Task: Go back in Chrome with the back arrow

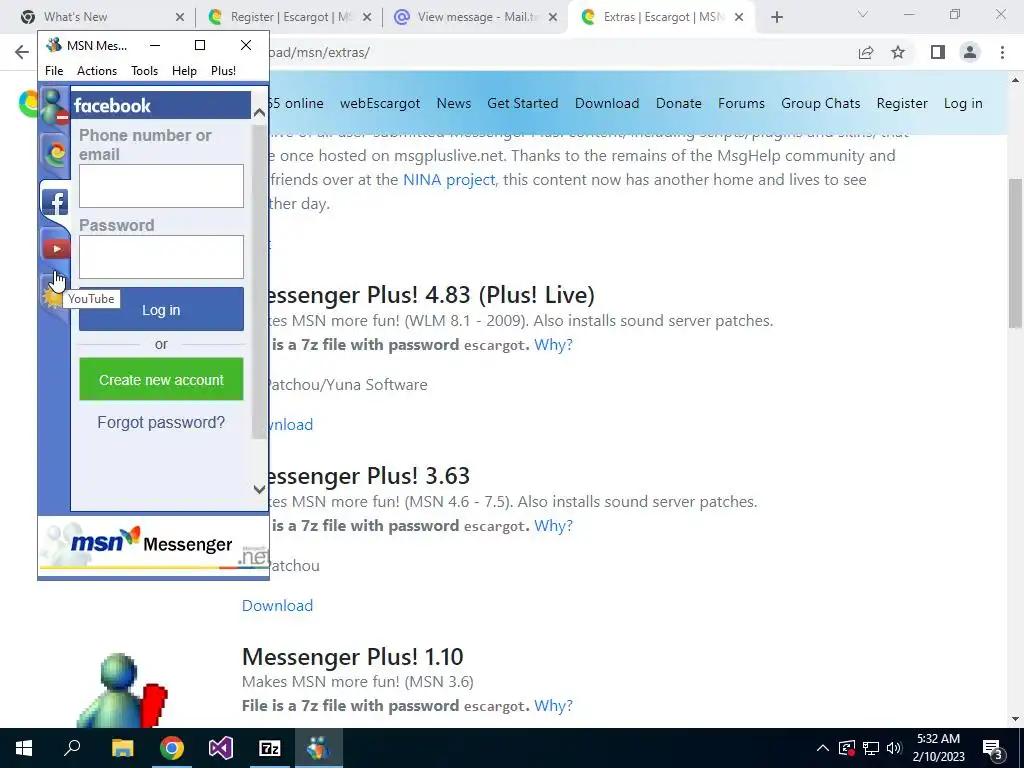Action: [22, 52]
